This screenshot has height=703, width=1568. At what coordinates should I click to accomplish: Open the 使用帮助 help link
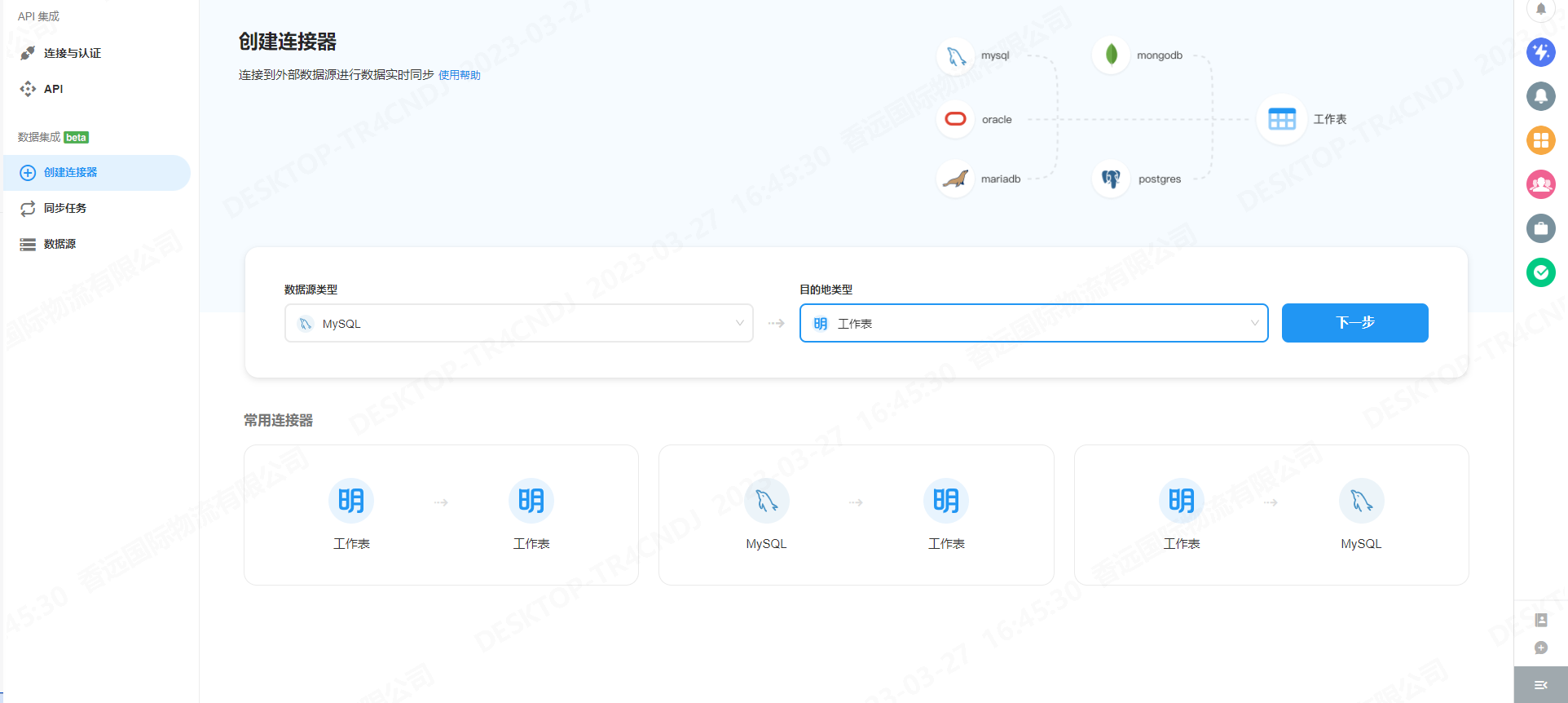point(460,75)
